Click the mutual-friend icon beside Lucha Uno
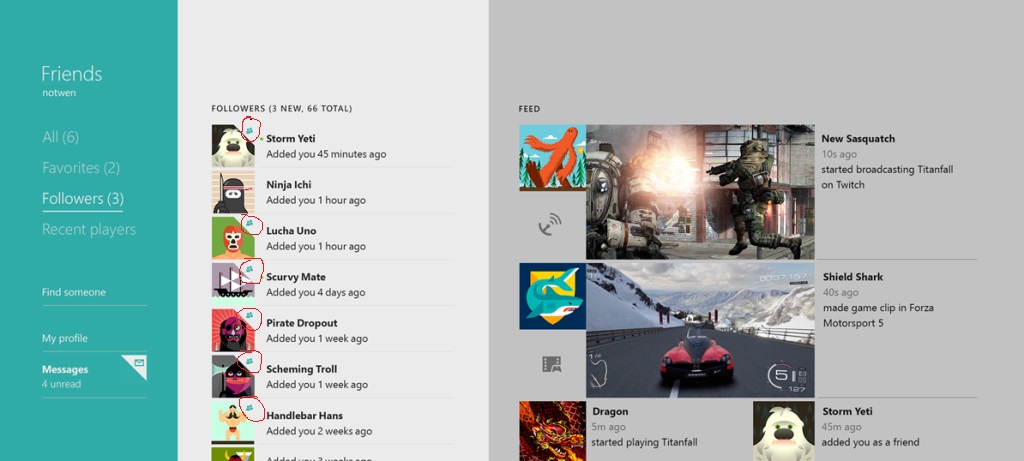 (249, 223)
